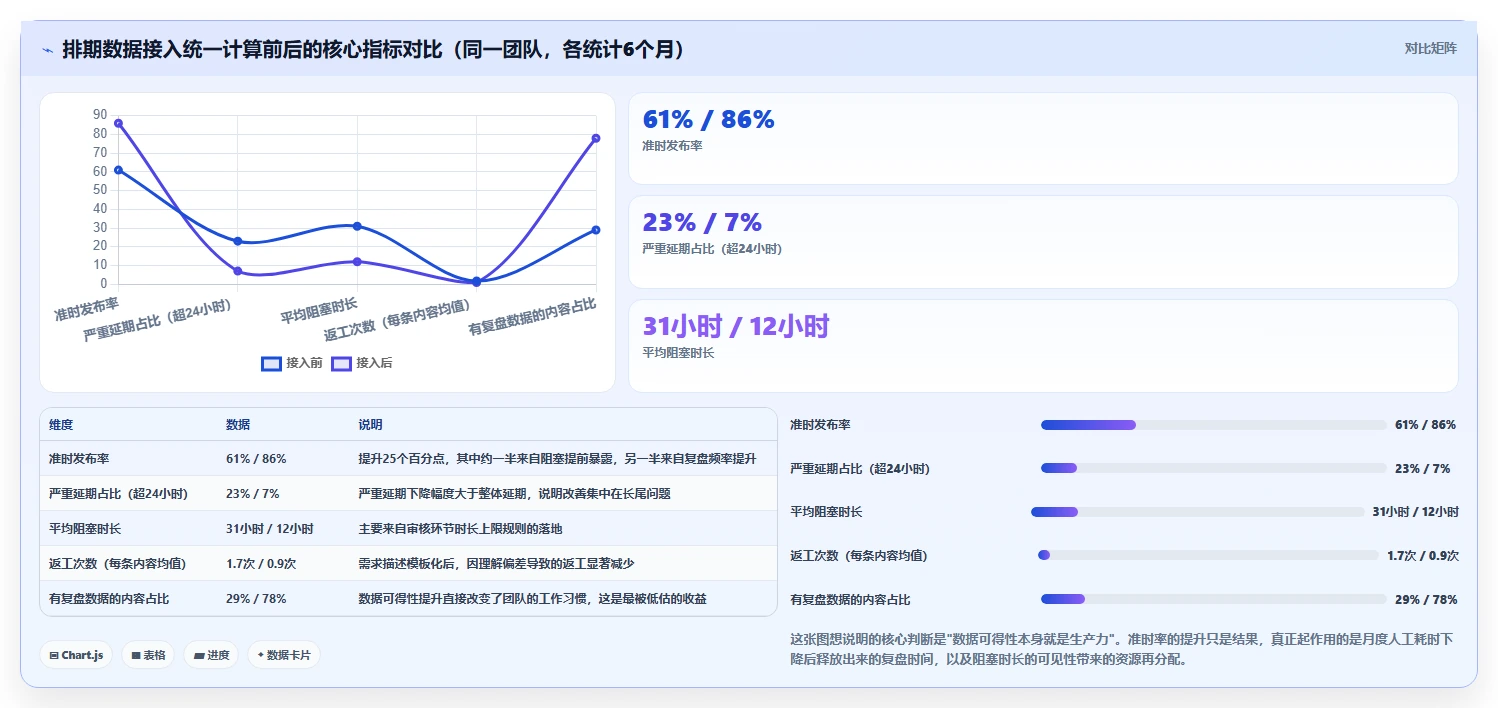
Task: Click the 接入后 data point at 准时发布率
Action: (118, 123)
